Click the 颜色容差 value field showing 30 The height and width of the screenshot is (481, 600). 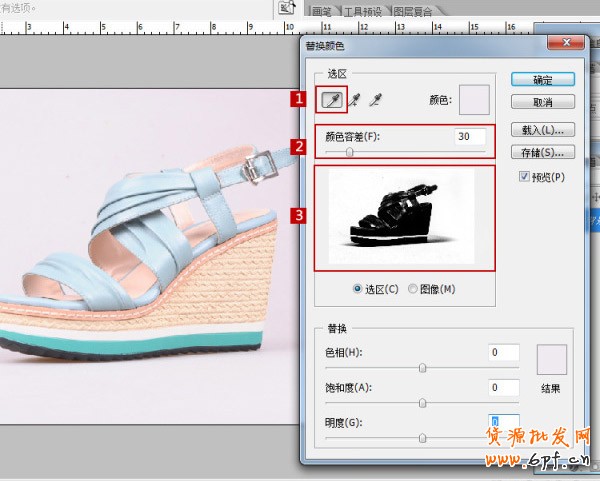coord(470,136)
